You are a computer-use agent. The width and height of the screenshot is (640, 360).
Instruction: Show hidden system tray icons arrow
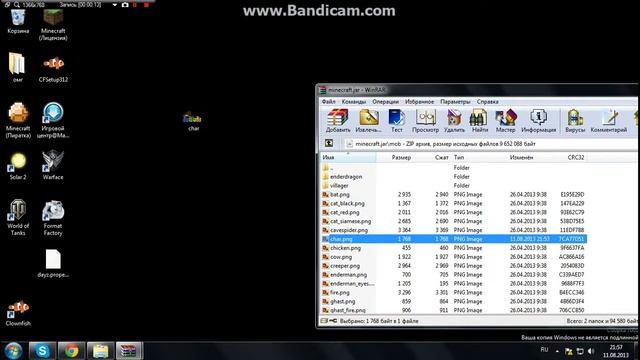point(557,351)
